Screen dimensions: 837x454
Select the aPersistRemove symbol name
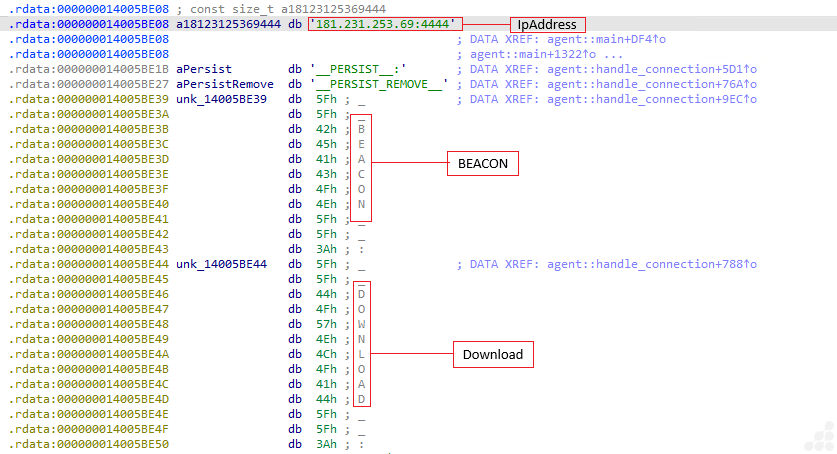click(x=226, y=84)
